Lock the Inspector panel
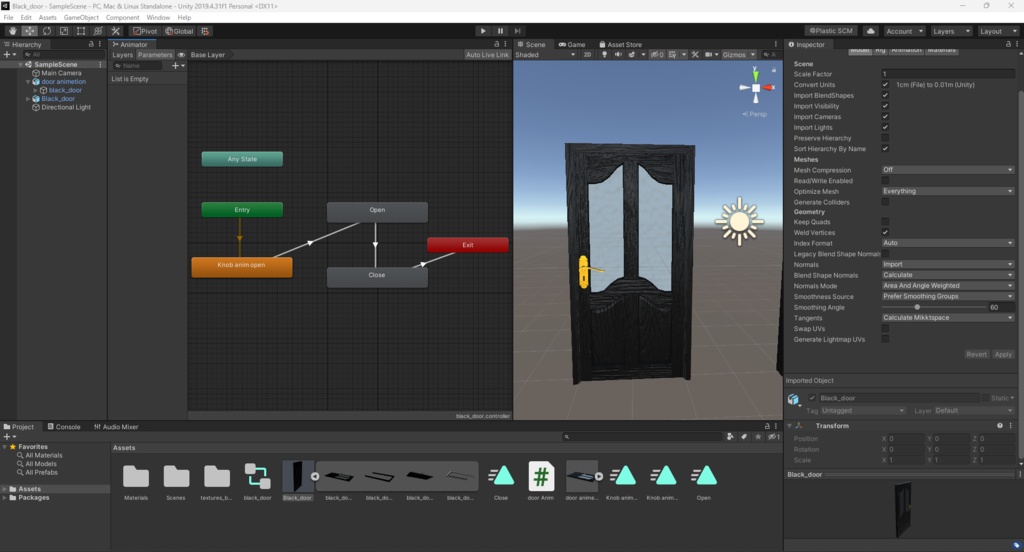 1008,44
